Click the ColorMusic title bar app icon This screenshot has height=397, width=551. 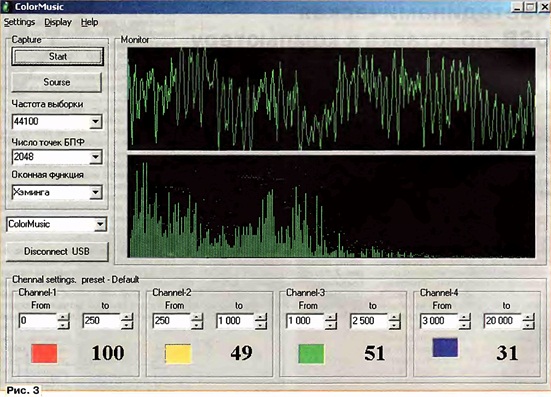[x=6, y=7]
